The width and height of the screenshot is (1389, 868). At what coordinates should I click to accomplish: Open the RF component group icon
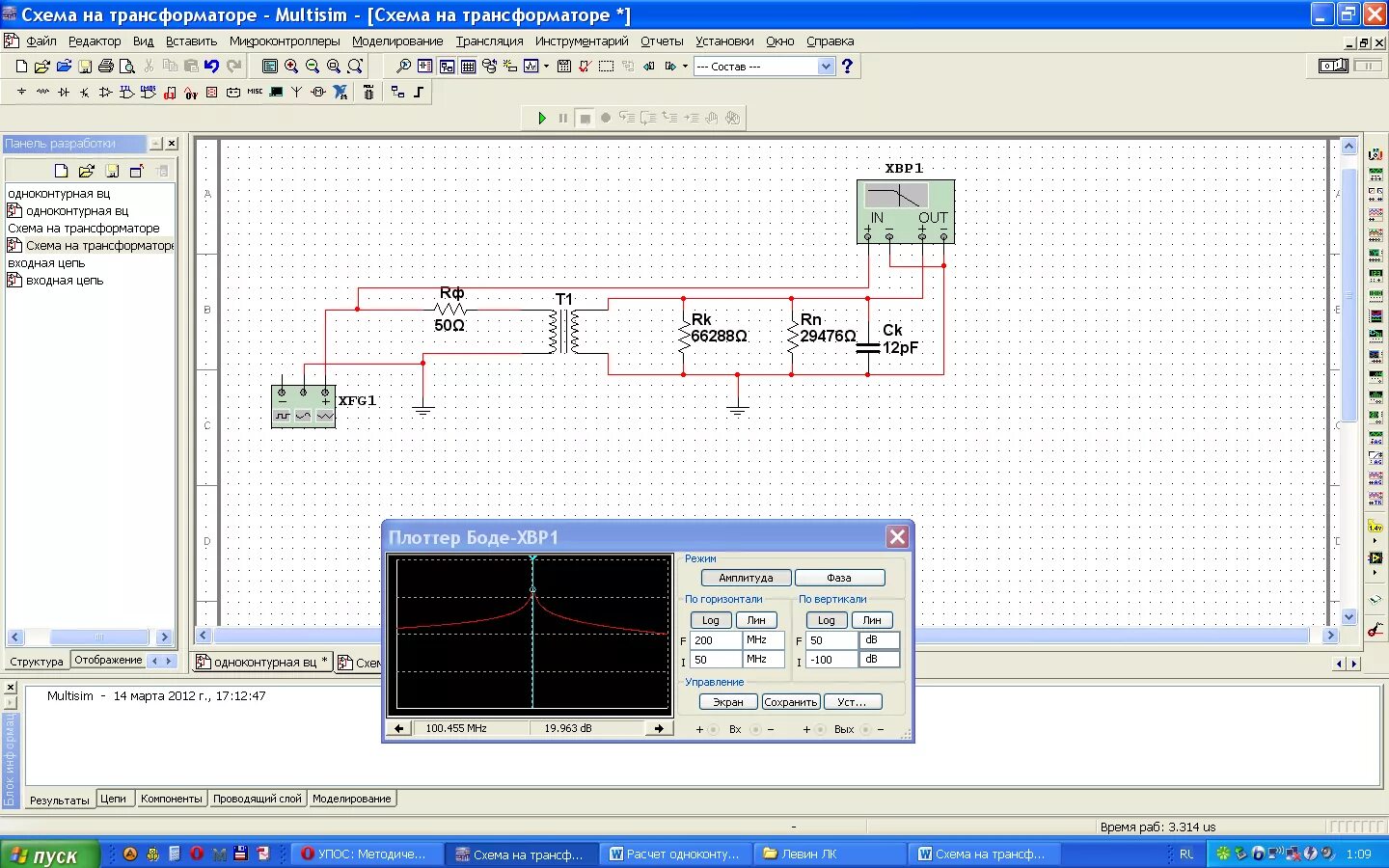coord(297,93)
